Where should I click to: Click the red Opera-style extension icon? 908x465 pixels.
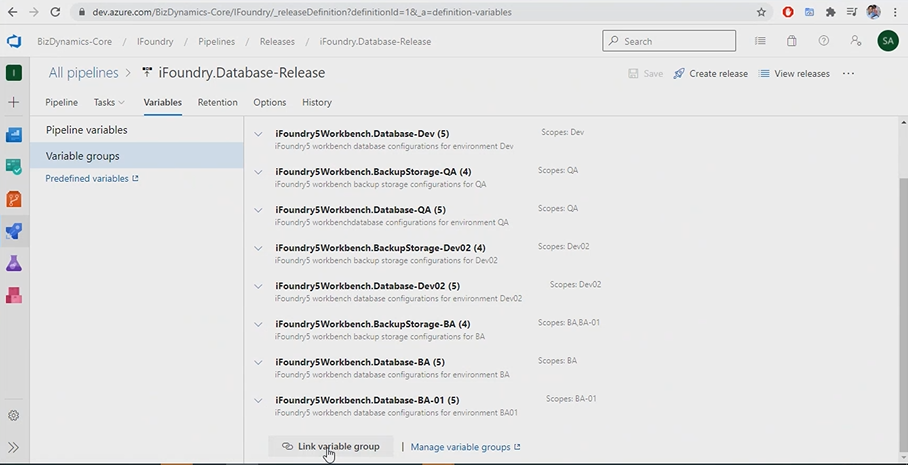(x=788, y=12)
